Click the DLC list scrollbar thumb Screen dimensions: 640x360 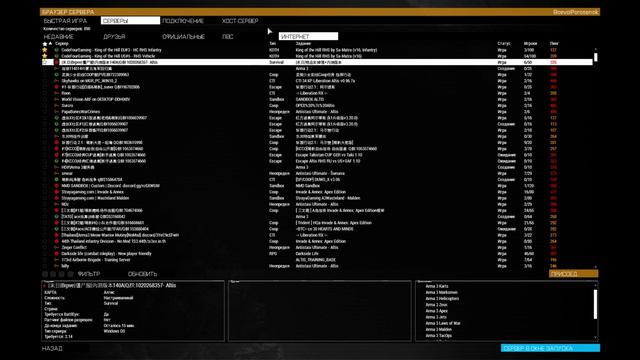tap(596, 304)
